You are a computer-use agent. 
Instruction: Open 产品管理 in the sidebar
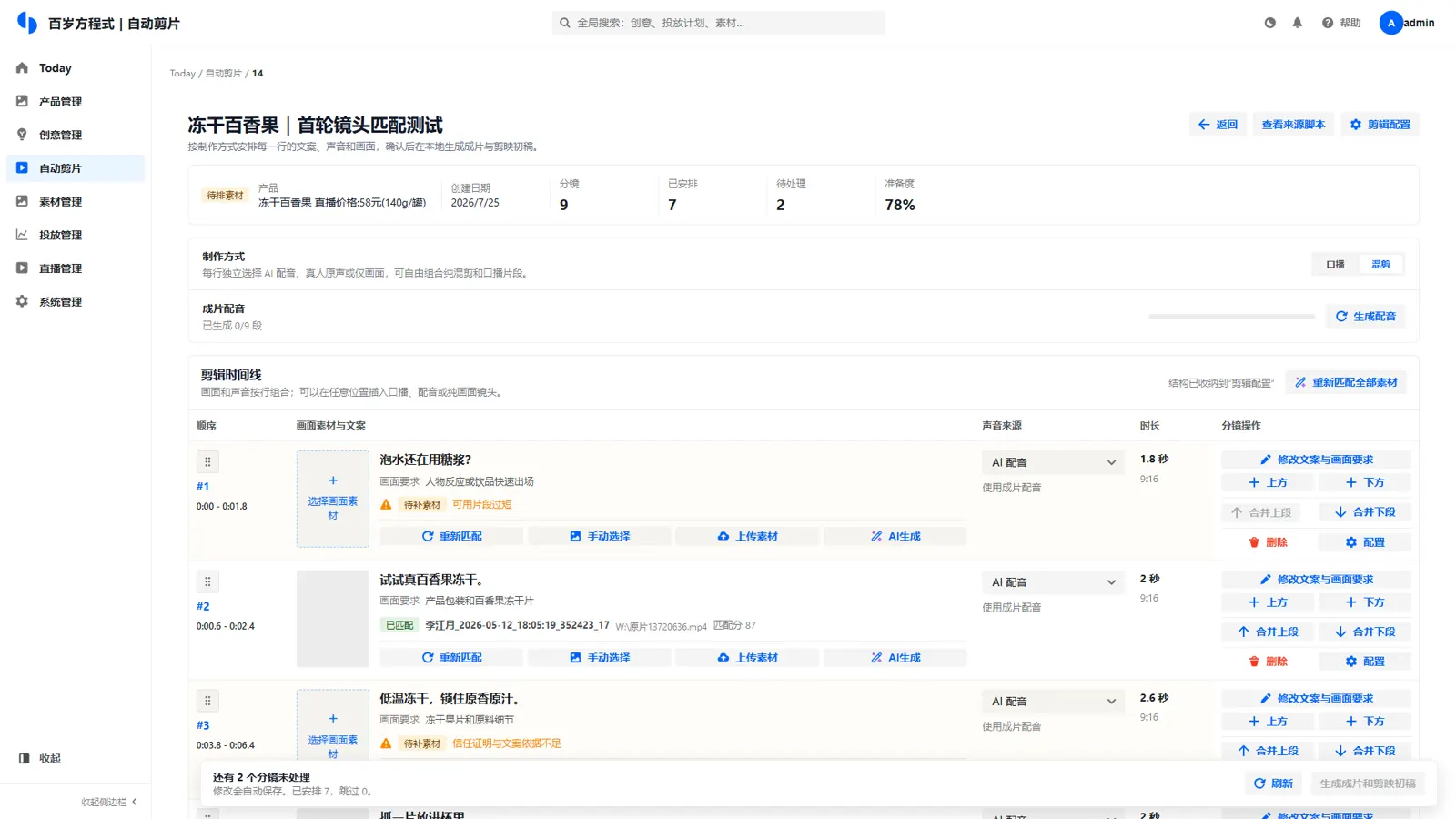pos(76,102)
